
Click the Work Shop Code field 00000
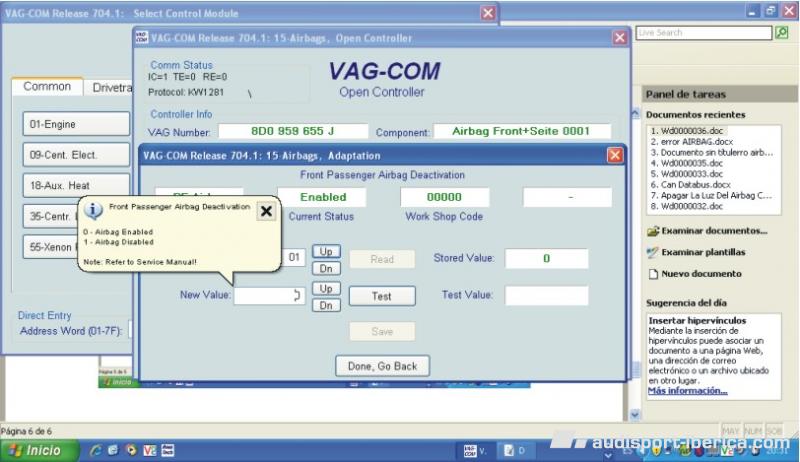pyautogui.click(x=444, y=197)
